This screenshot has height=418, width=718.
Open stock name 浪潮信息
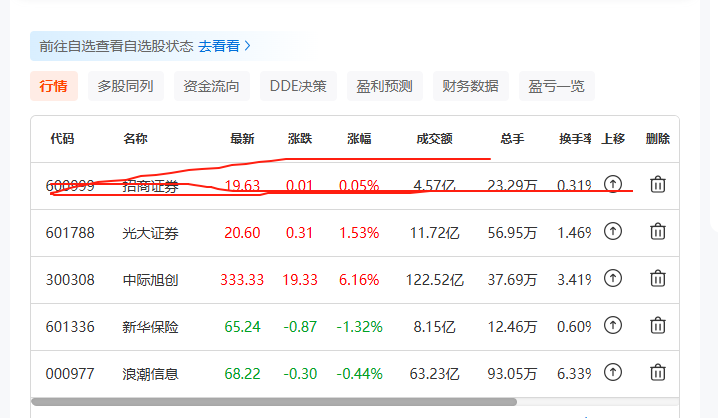pos(150,374)
